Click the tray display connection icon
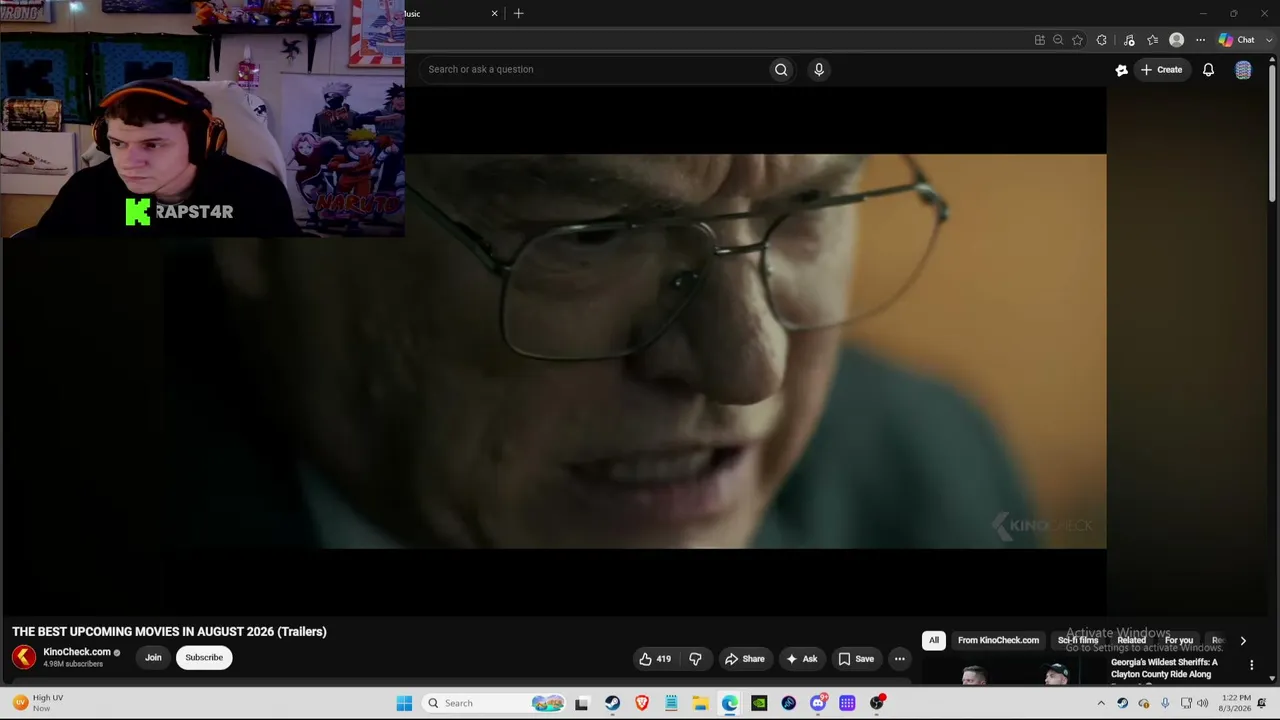The image size is (1280, 720). tap(1186, 703)
